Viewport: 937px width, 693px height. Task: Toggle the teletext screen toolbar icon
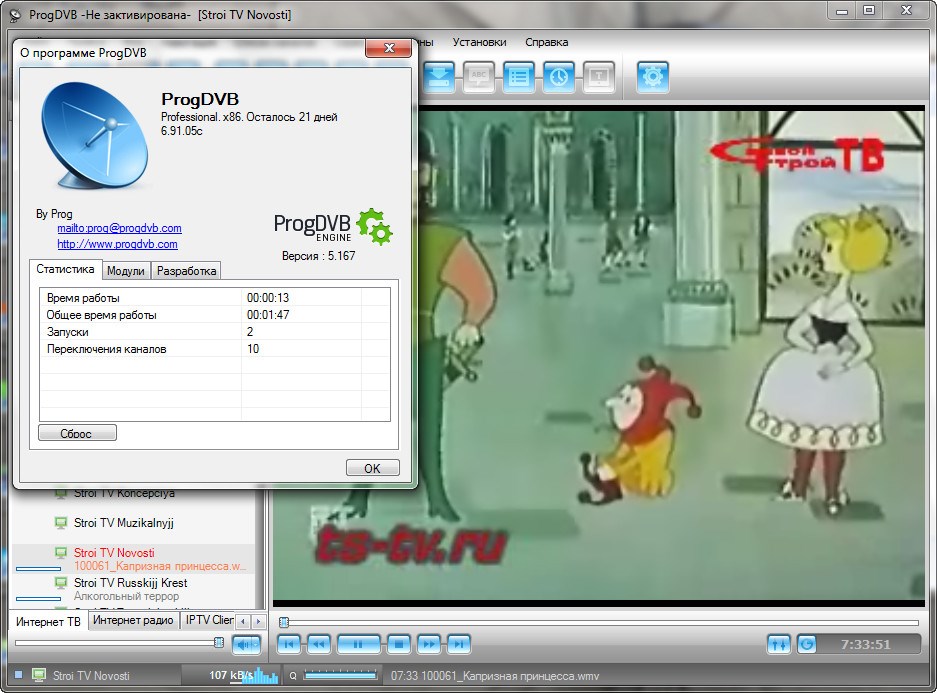(598, 77)
